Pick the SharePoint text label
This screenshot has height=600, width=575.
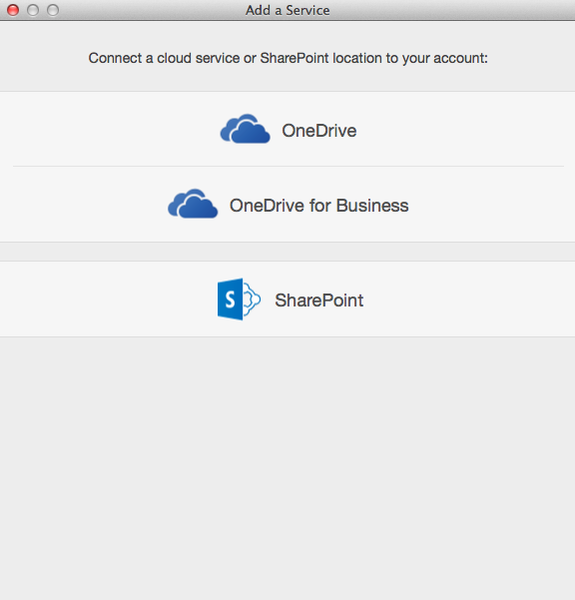coord(319,300)
